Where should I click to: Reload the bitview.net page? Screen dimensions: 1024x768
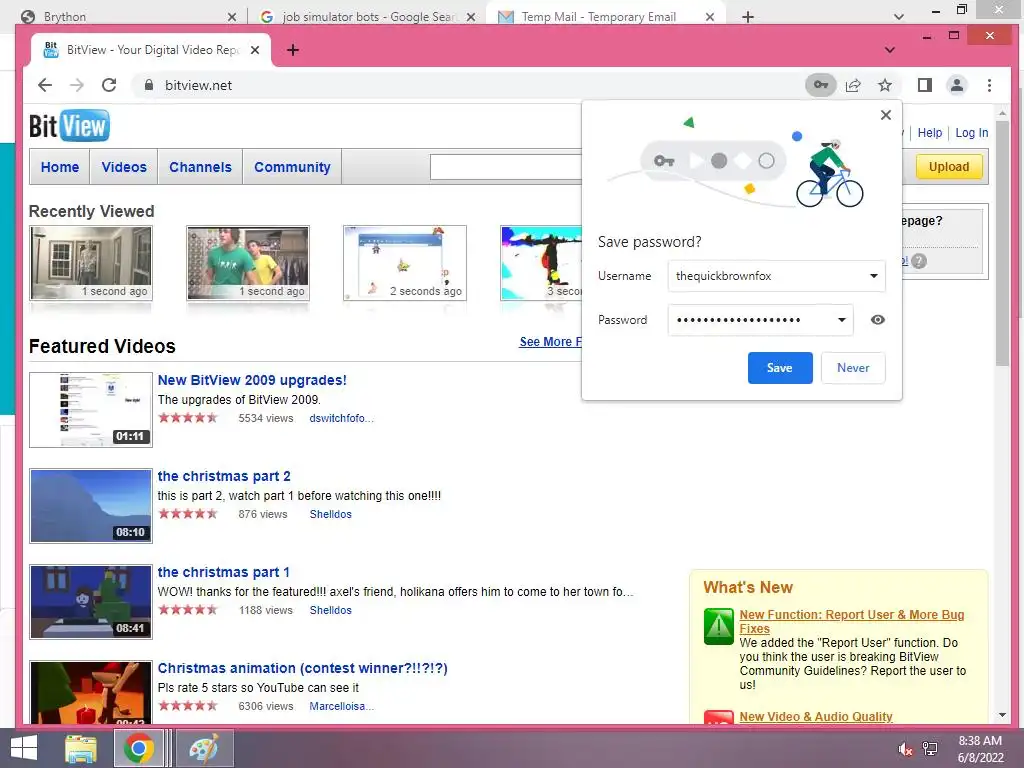click(x=109, y=85)
